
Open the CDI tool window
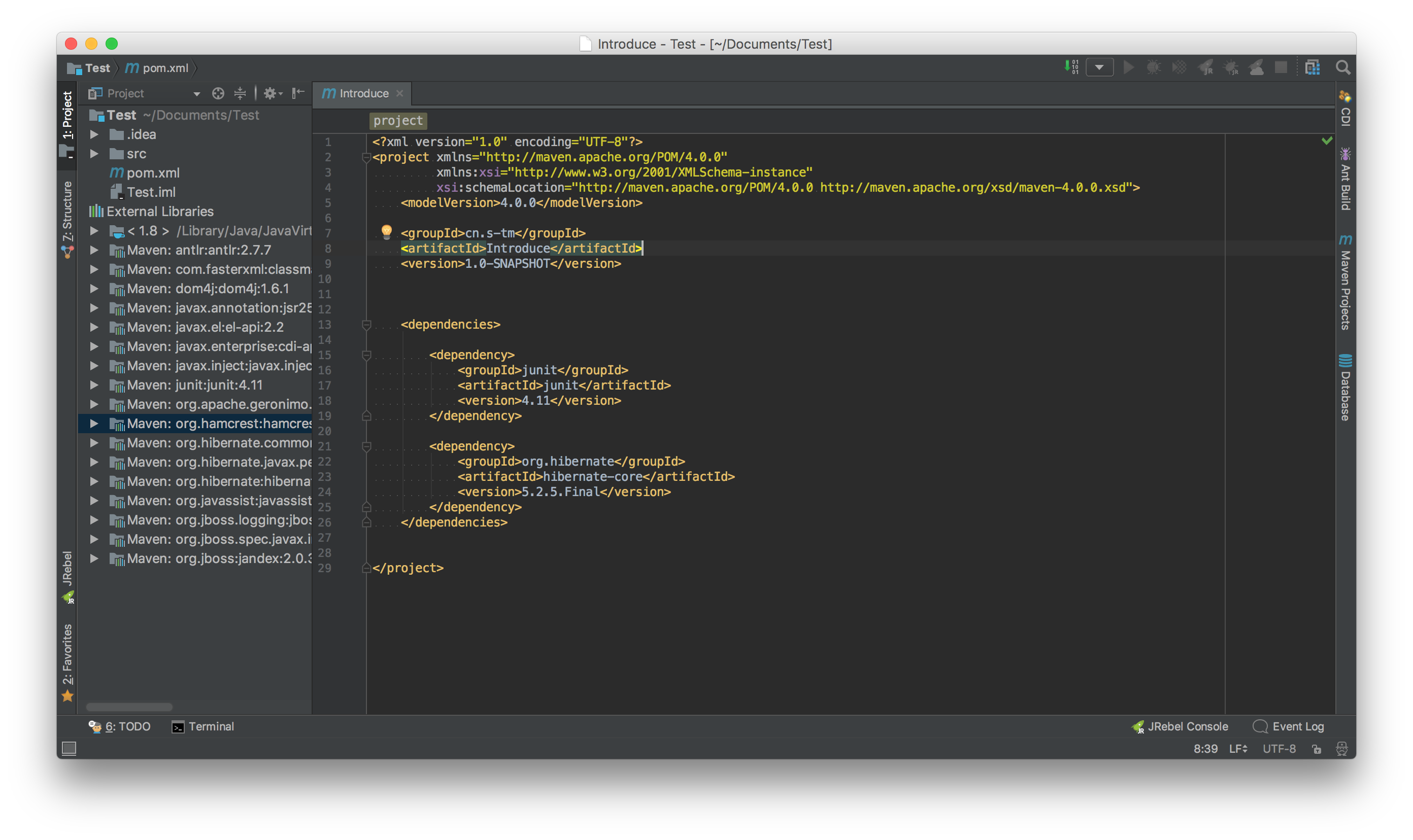click(x=1345, y=108)
